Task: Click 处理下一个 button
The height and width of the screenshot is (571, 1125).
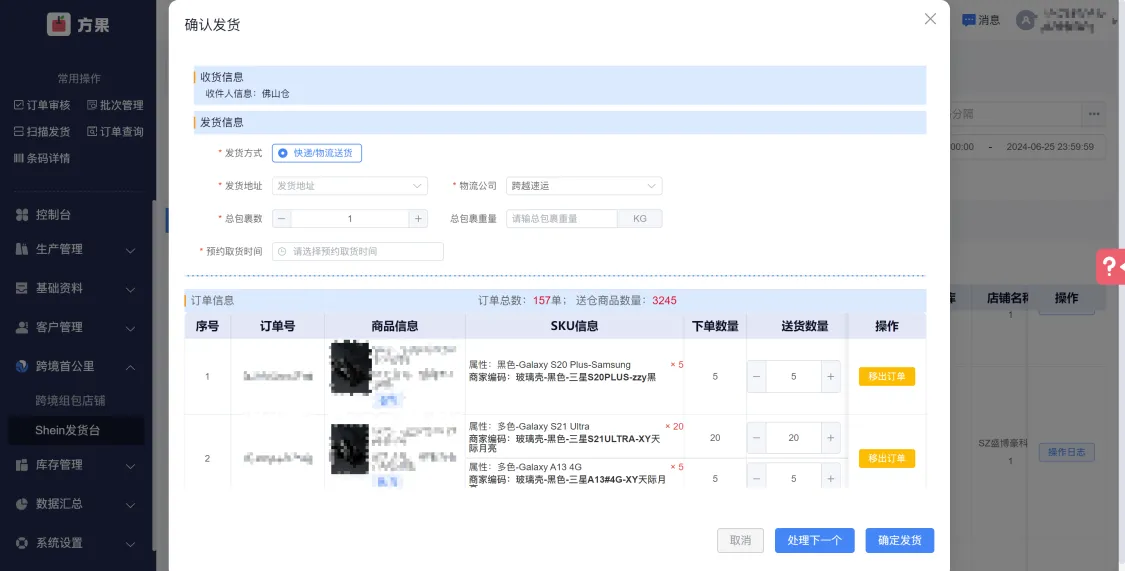Action: [x=814, y=540]
